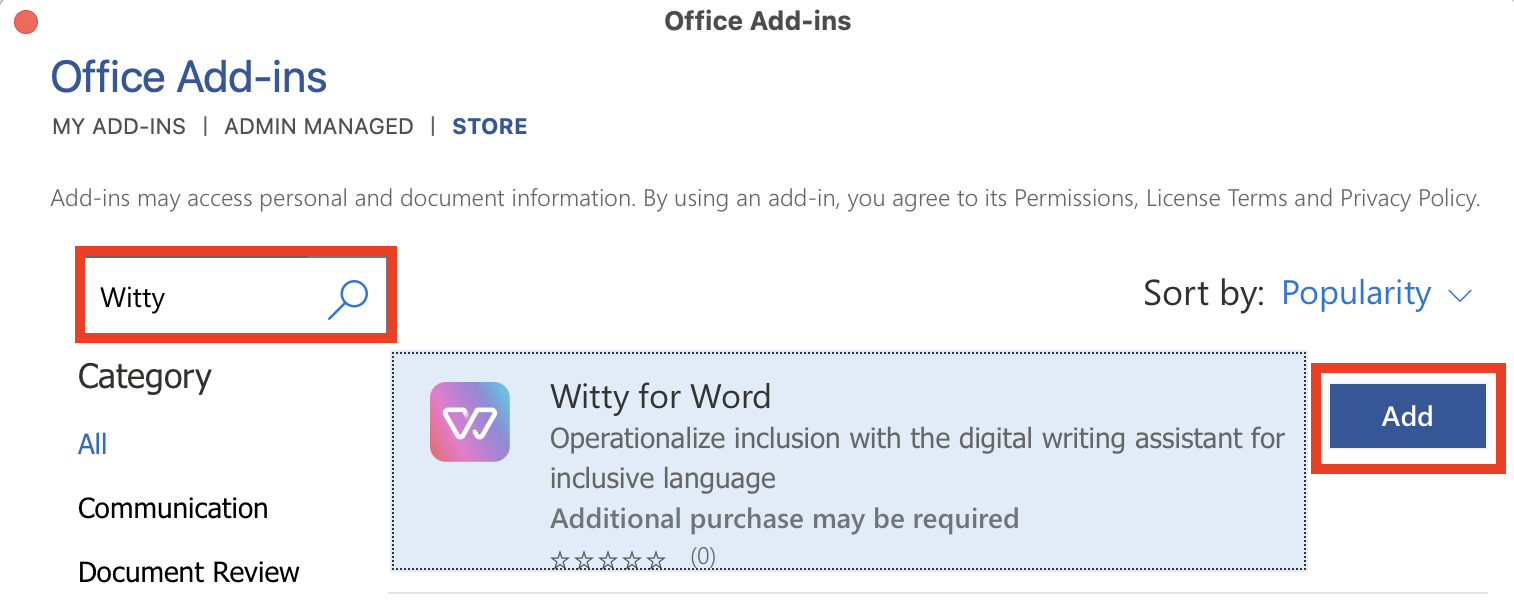Click the magnifying glass search icon
Image resolution: width=1514 pixels, height=602 pixels.
(348, 297)
